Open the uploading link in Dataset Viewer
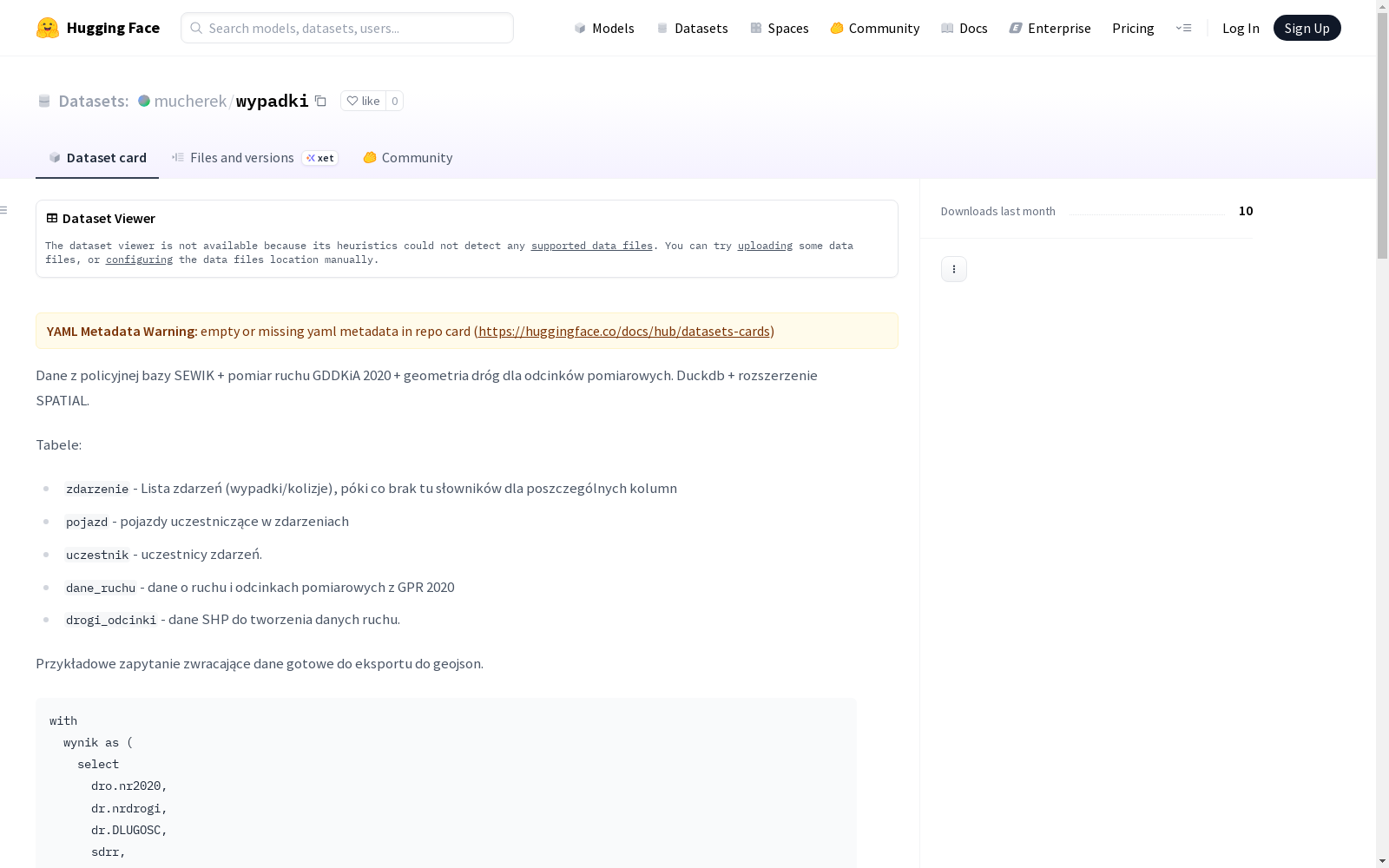 [765, 246]
